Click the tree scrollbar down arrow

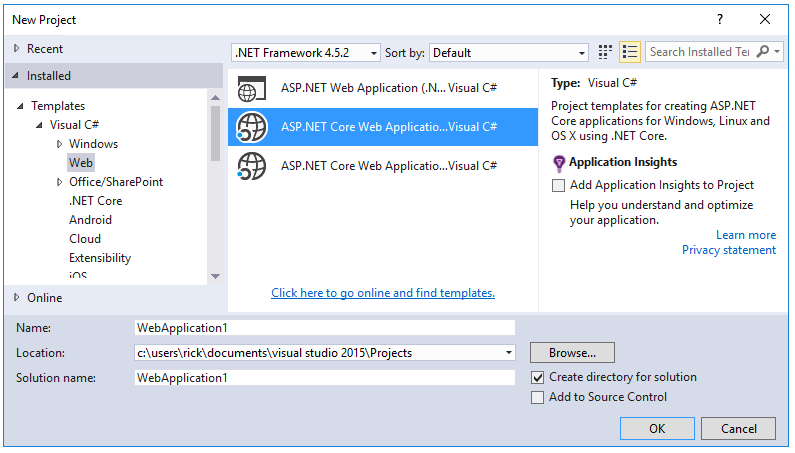click(x=215, y=276)
